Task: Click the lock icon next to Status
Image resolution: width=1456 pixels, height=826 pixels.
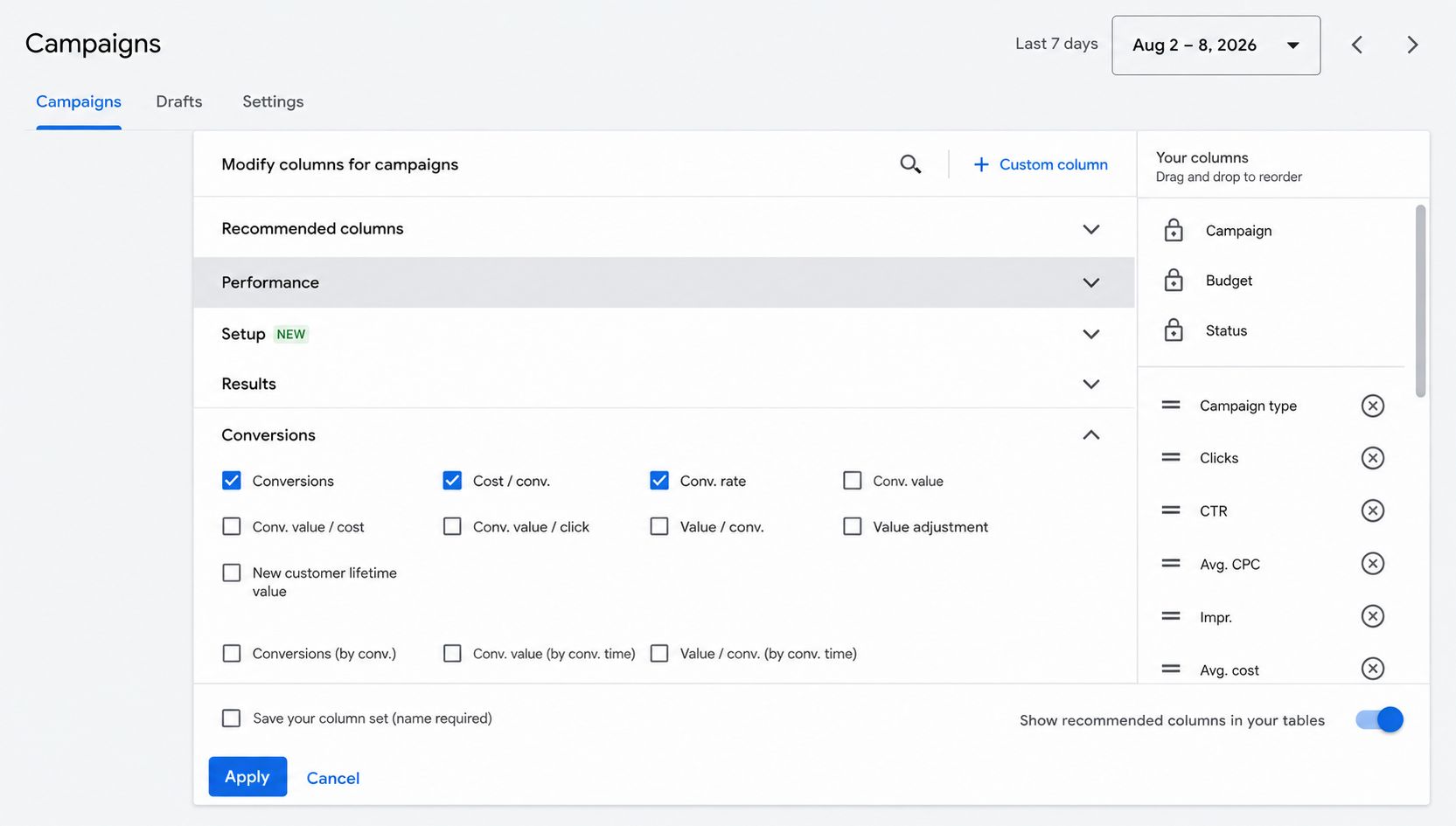Action: 1174,330
